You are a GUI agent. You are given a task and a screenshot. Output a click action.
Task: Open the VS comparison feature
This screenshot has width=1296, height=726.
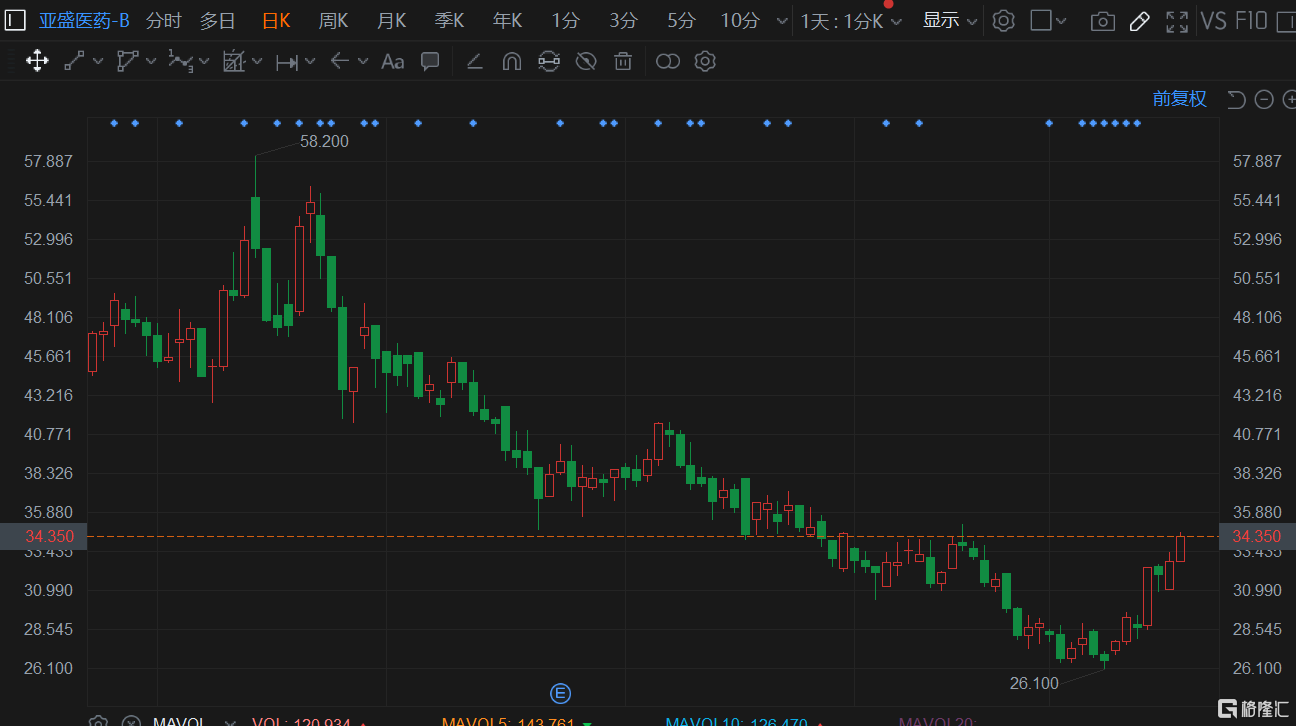click(x=1213, y=20)
